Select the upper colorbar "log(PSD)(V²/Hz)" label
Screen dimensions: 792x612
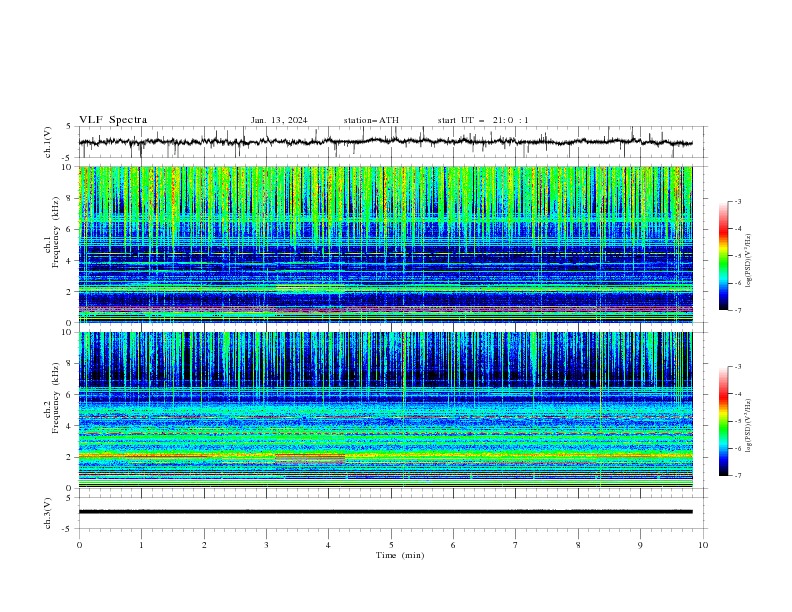(749, 261)
